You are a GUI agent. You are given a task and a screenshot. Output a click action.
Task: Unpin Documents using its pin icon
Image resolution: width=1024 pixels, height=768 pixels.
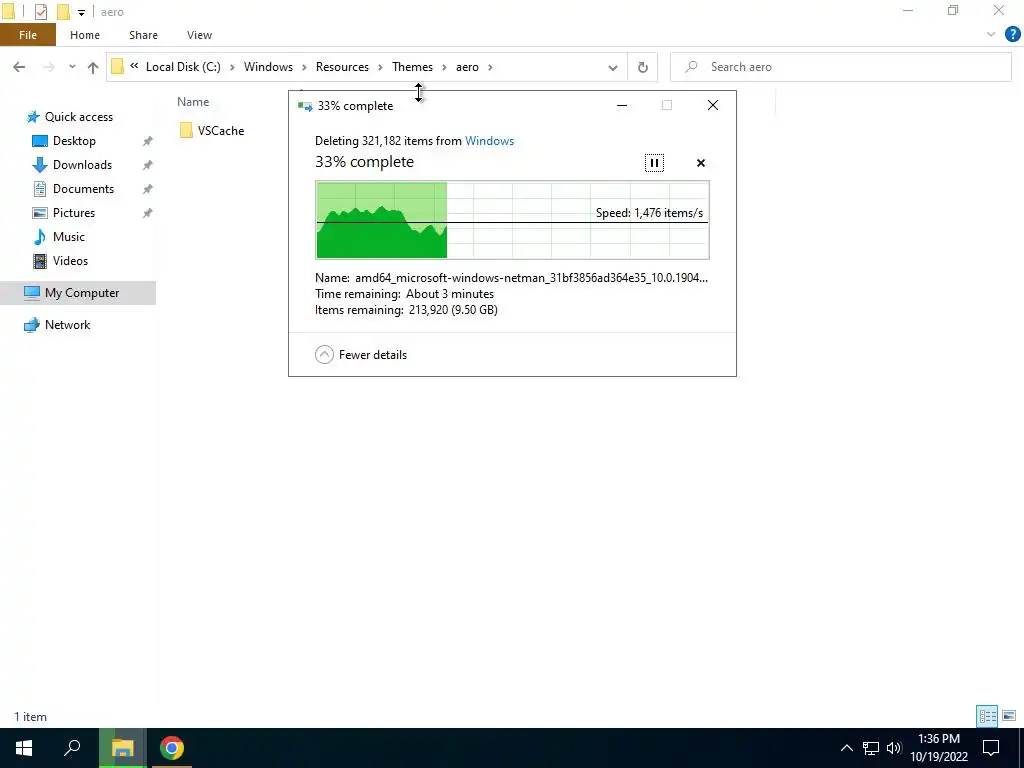point(148,189)
